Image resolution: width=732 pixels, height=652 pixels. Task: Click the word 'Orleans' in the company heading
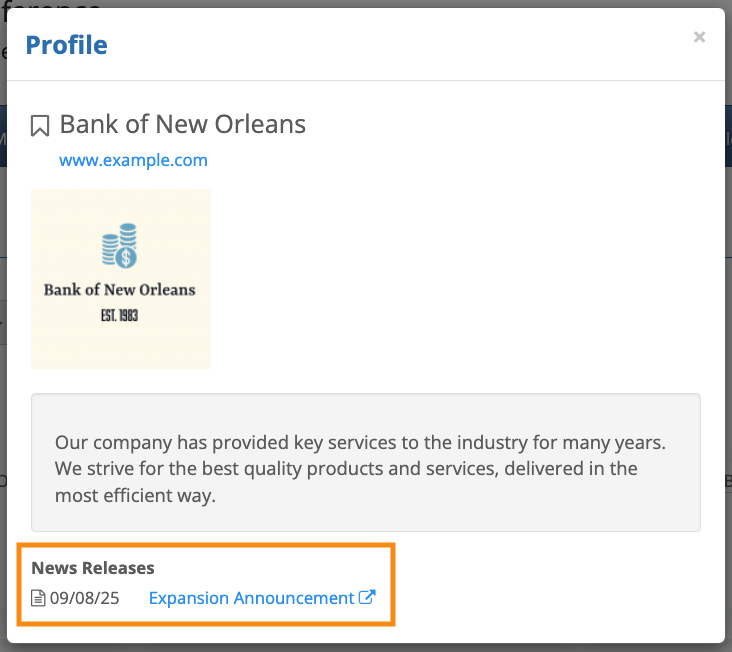click(263, 125)
